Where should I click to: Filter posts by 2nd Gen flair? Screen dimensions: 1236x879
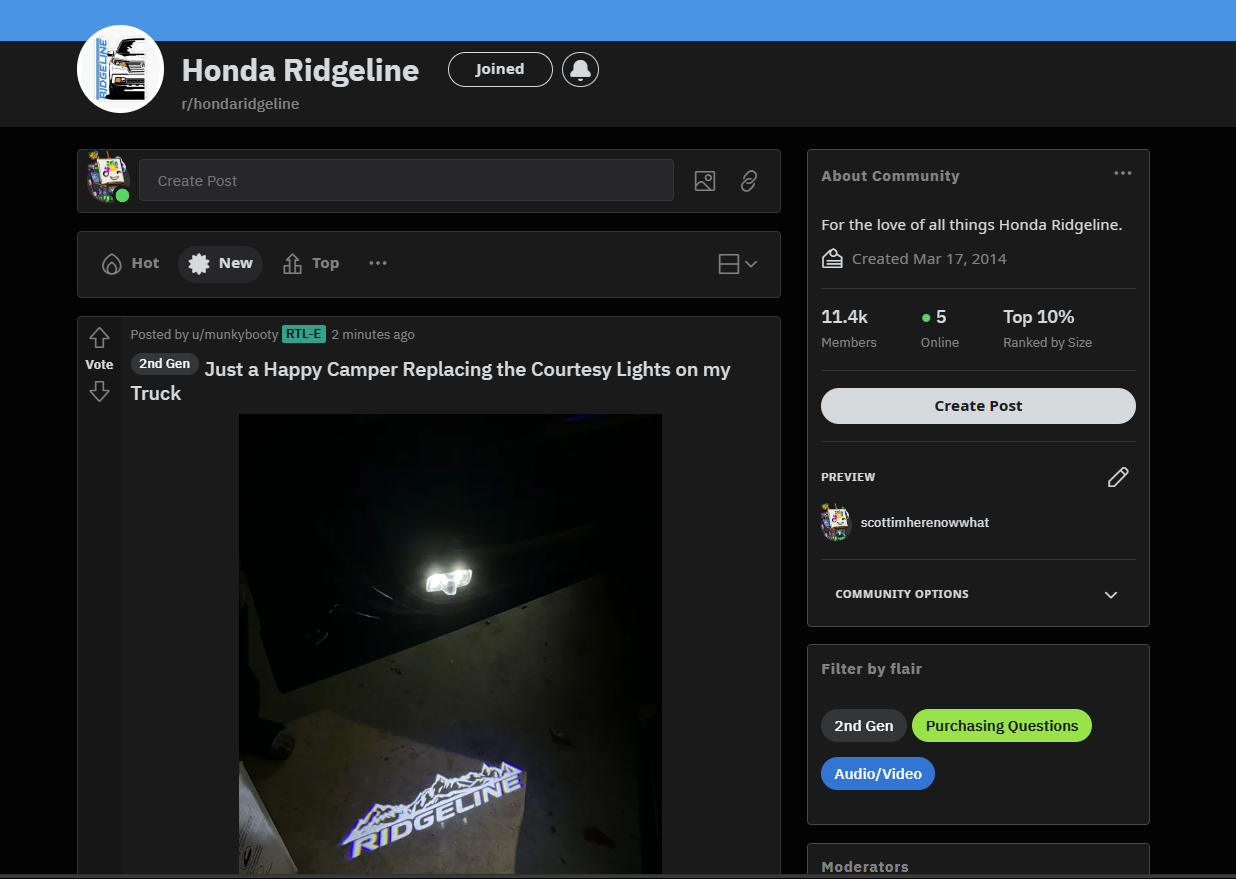(x=864, y=726)
